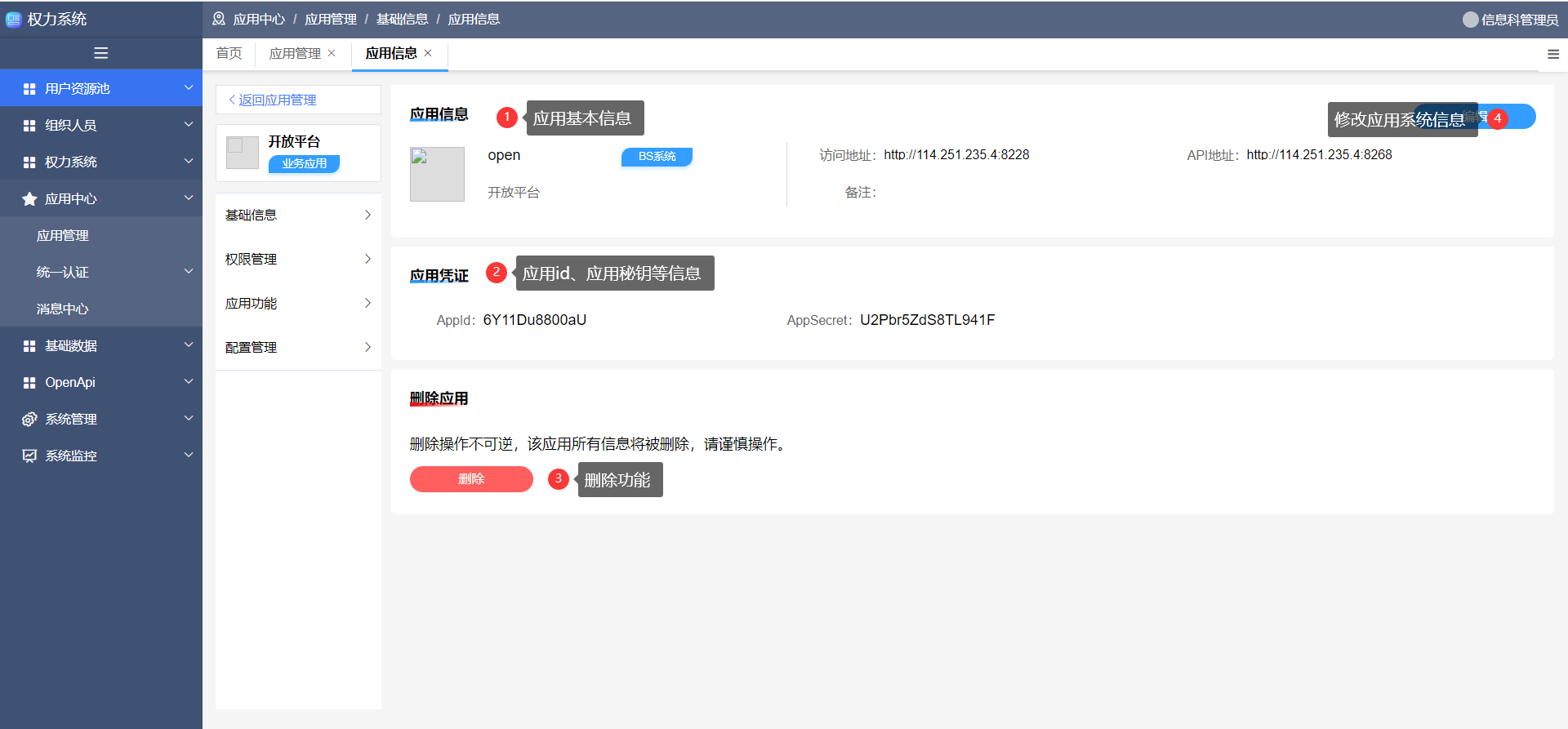This screenshot has height=729, width=1568.
Task: Toggle the sidebar hamburger menu
Action: 101,53
